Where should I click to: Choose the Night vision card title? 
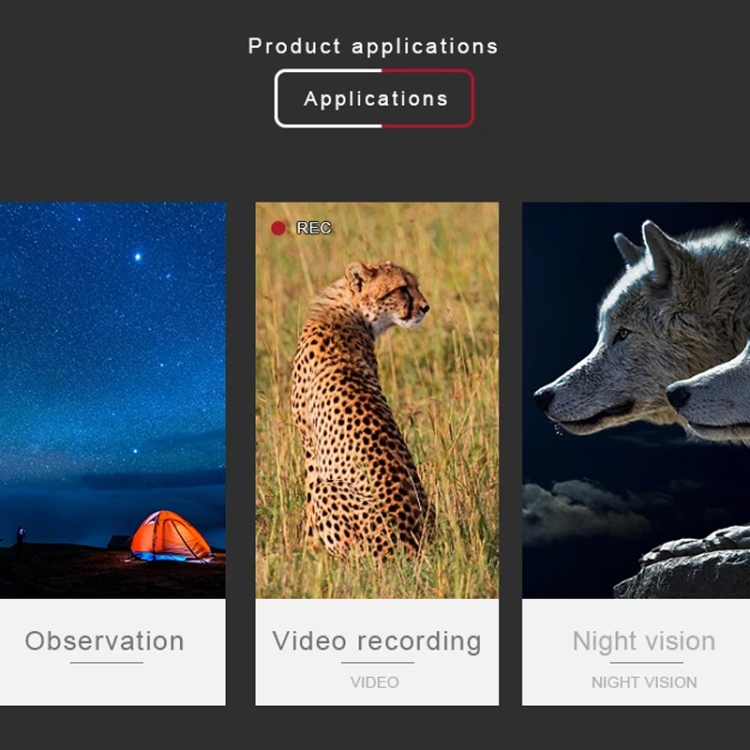pos(643,641)
